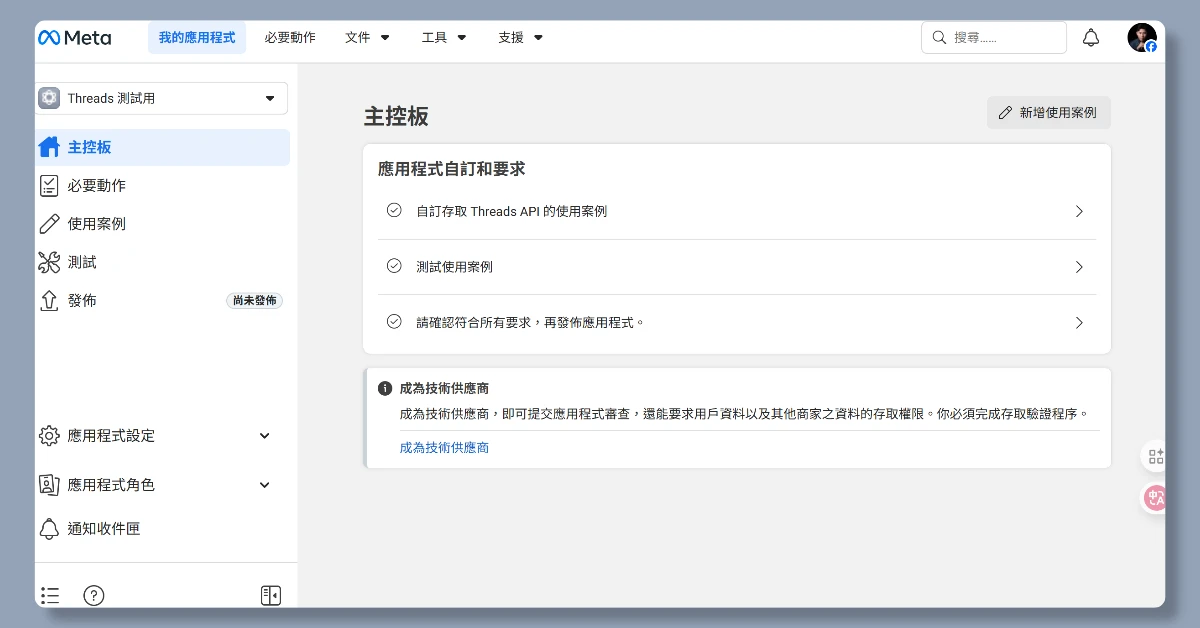Image resolution: width=1200 pixels, height=628 pixels.
Task: Open 必要動作 in top navigation
Action: 290,38
